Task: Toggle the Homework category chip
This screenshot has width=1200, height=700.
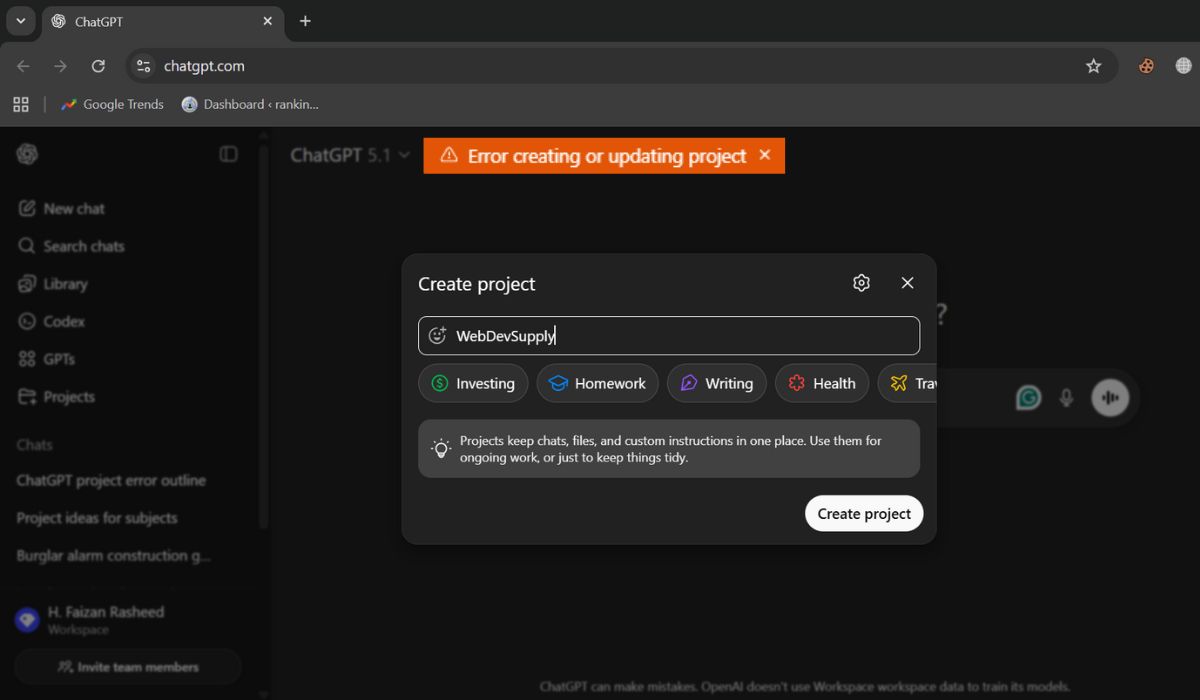Action: [x=597, y=383]
